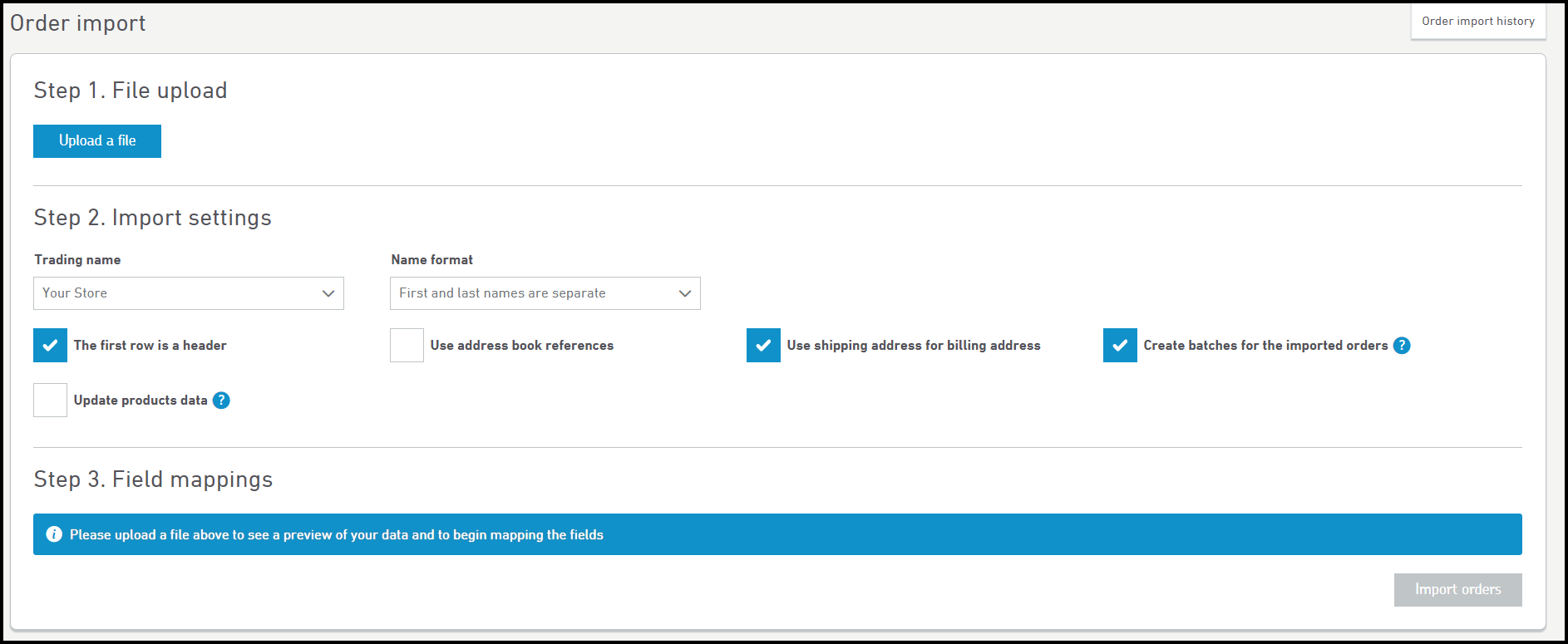Click the Step 1. File upload heading
Screen dimensions: 1568x644
pos(131,91)
